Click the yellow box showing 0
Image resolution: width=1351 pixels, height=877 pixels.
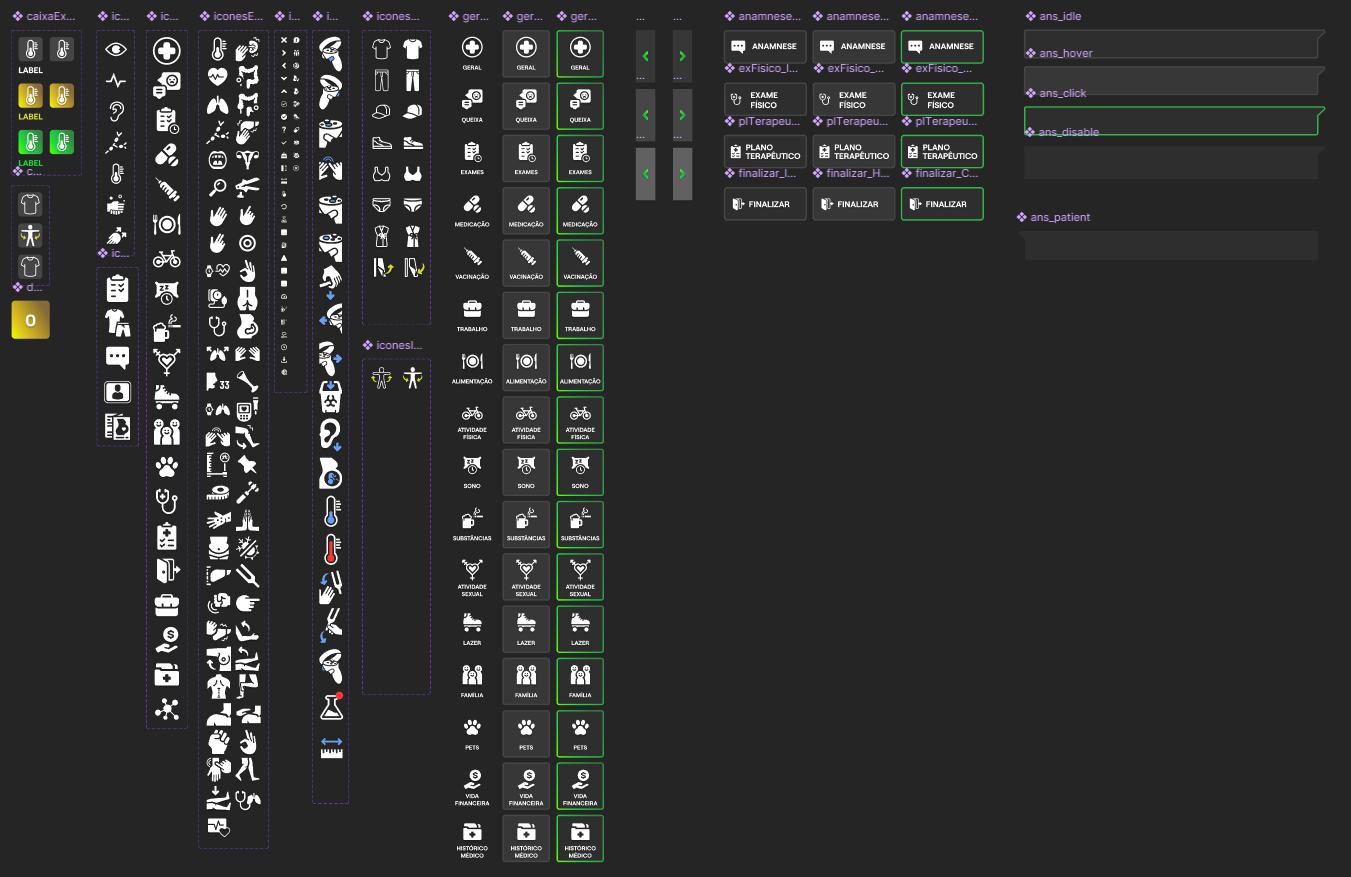pos(30,320)
